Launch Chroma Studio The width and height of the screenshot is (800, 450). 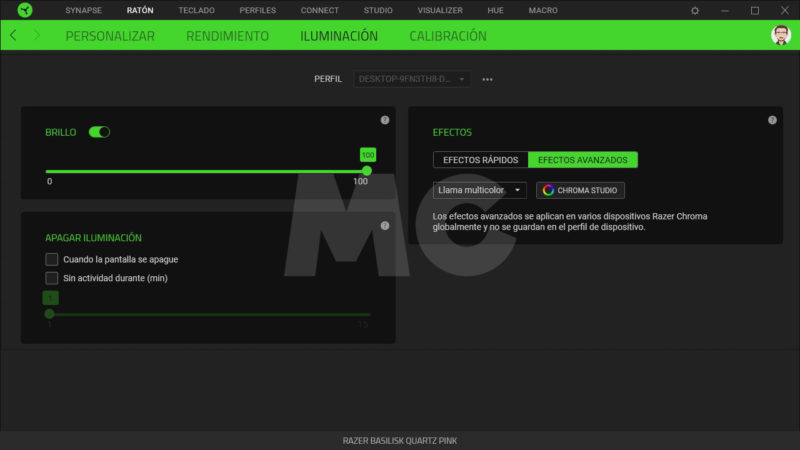point(580,190)
